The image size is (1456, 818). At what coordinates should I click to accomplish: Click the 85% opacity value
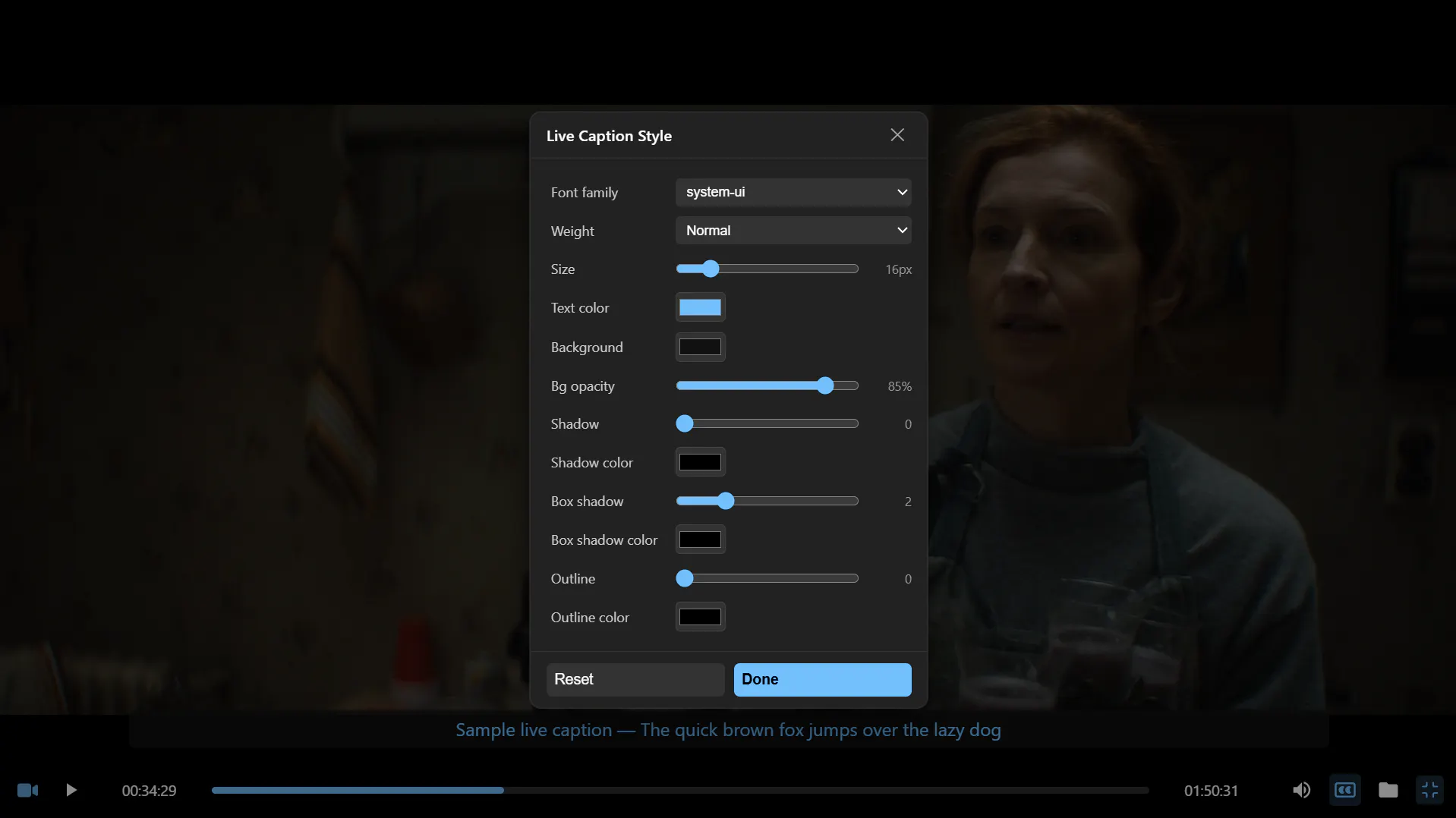pyautogui.click(x=900, y=386)
